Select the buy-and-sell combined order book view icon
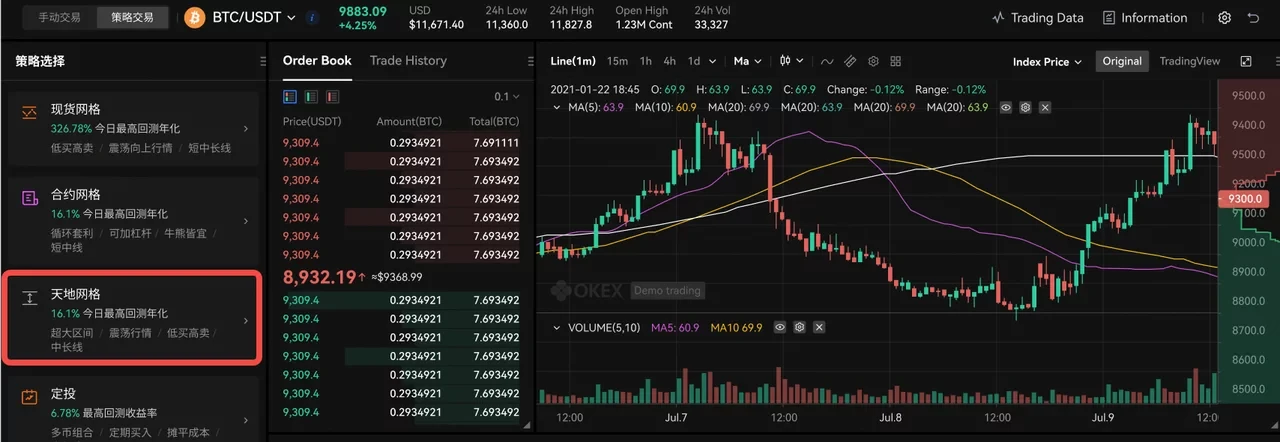Viewport: 1280px width, 442px height. [x=290, y=97]
